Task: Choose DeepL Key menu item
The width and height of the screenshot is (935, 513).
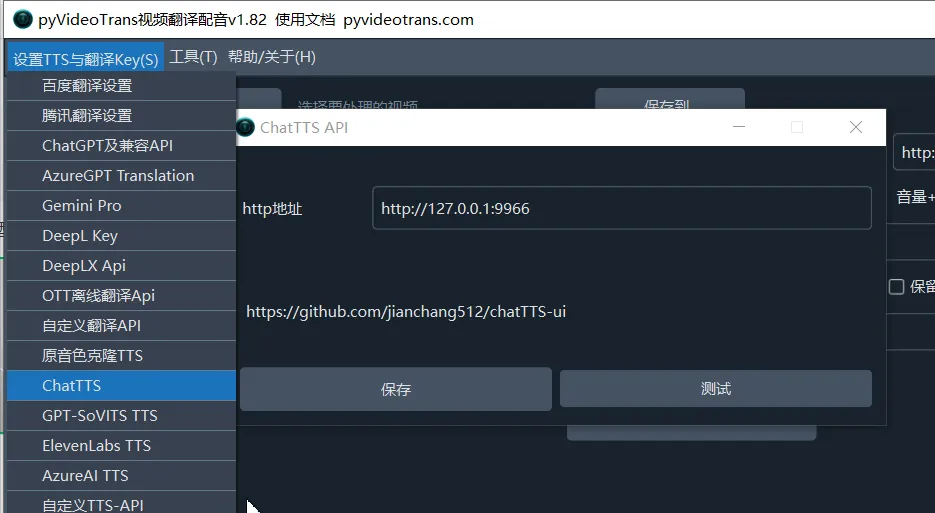Action: pos(80,236)
